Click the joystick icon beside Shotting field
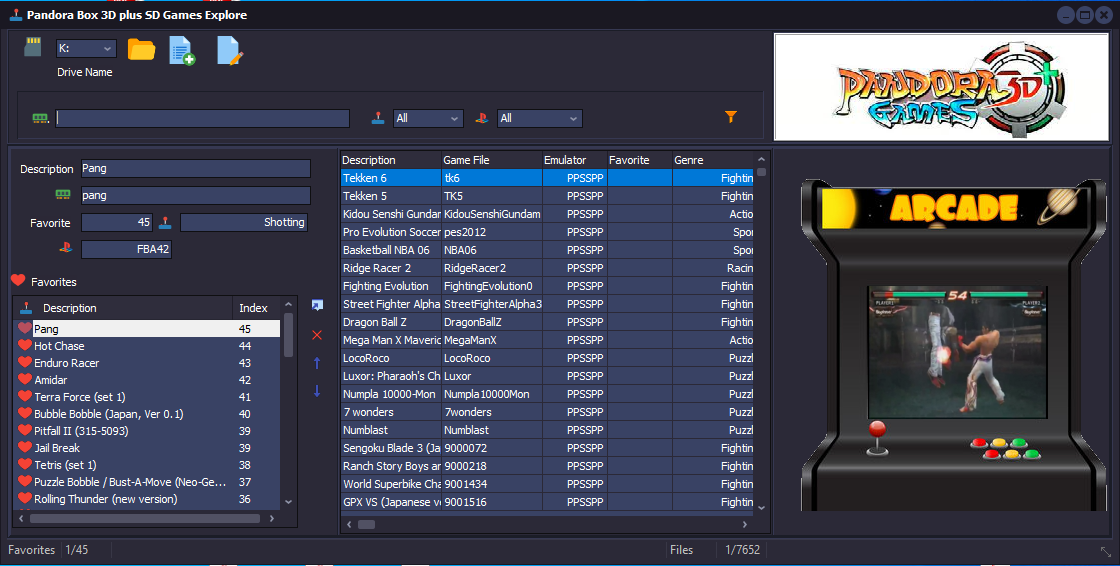 pyautogui.click(x=165, y=222)
